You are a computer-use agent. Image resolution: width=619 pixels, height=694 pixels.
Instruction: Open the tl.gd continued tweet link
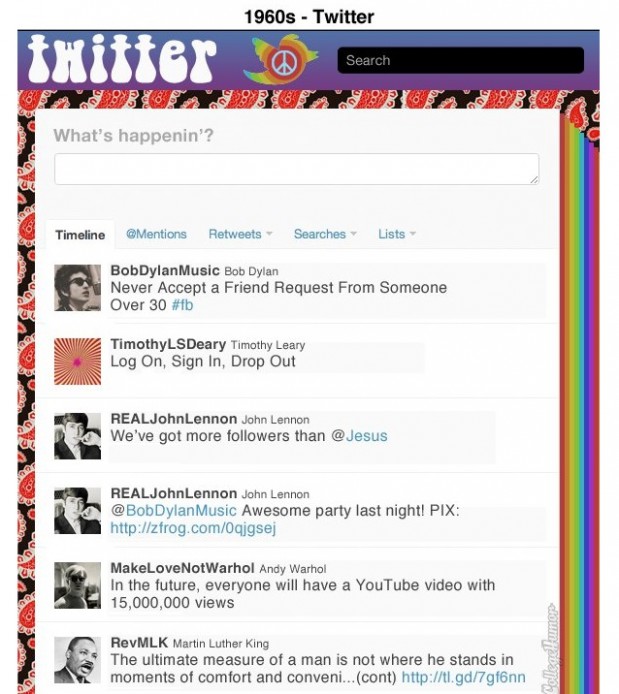pyautogui.click(x=464, y=677)
